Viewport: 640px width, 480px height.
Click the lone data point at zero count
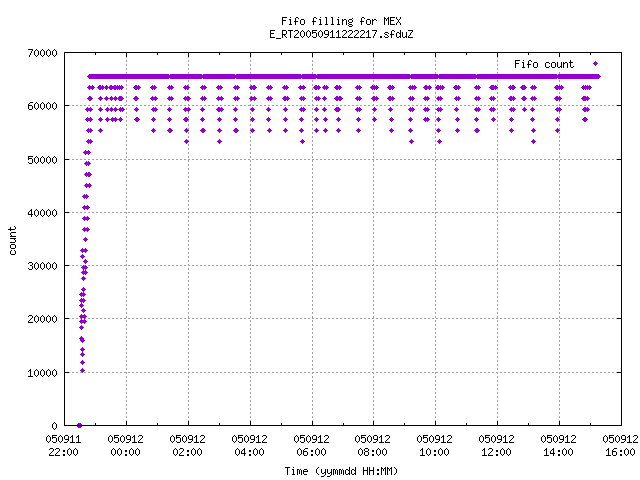(80, 426)
